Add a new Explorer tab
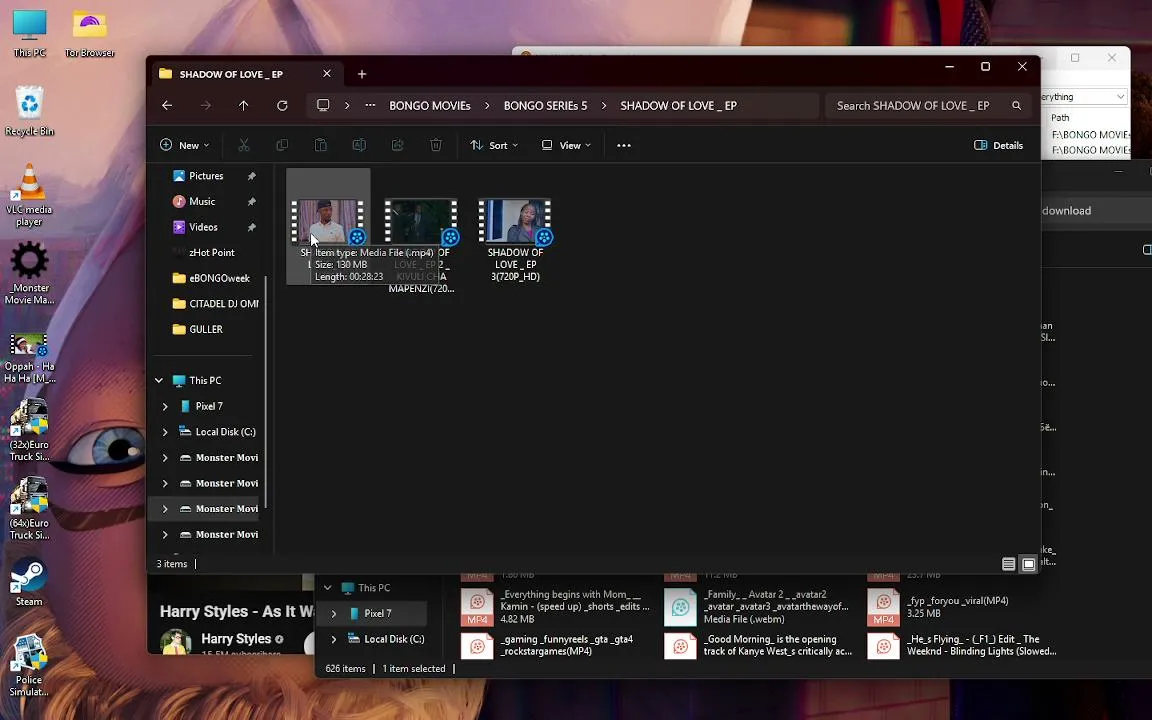The width and height of the screenshot is (1152, 720). [361, 74]
